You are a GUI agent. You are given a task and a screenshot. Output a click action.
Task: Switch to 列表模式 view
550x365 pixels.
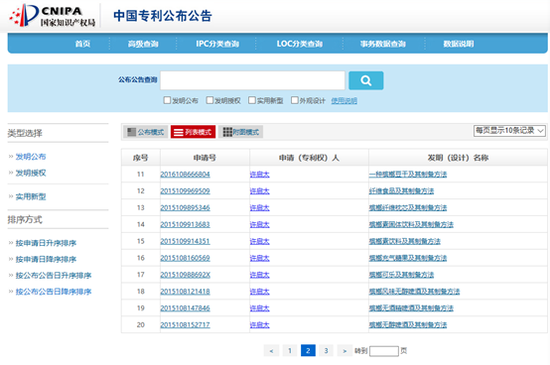(193, 132)
